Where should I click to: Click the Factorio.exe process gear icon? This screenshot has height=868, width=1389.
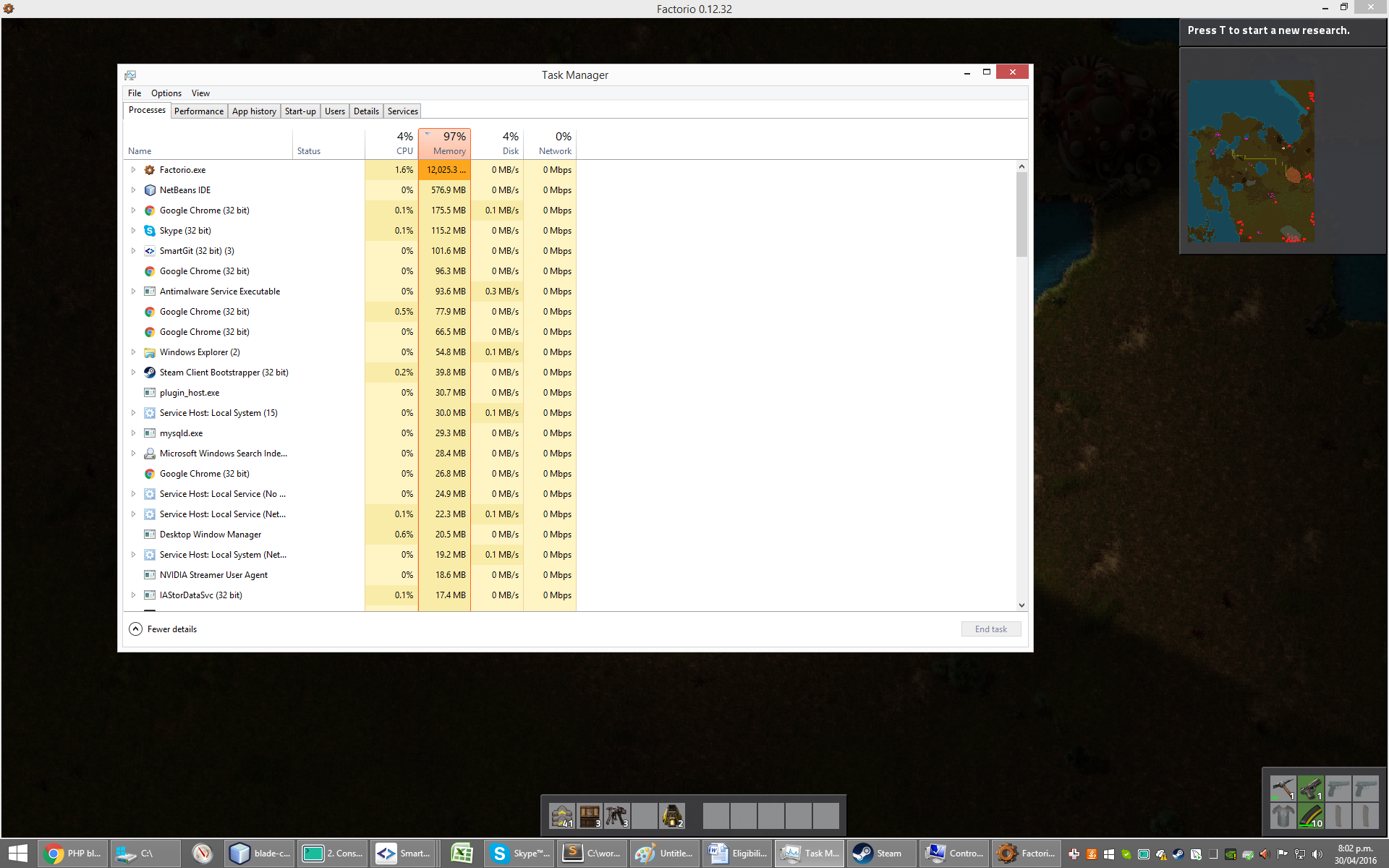point(150,170)
